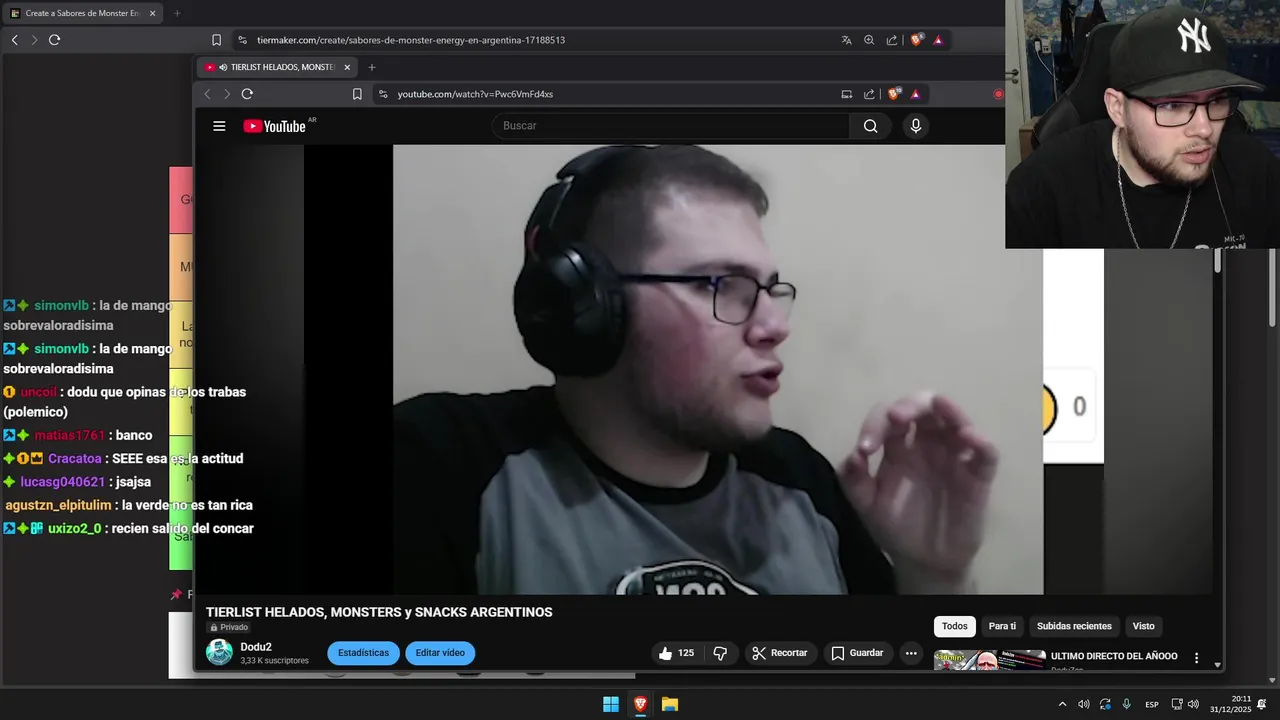Close the TIERLIST HELADOS browser tab
The width and height of the screenshot is (1280, 720).
(x=347, y=67)
